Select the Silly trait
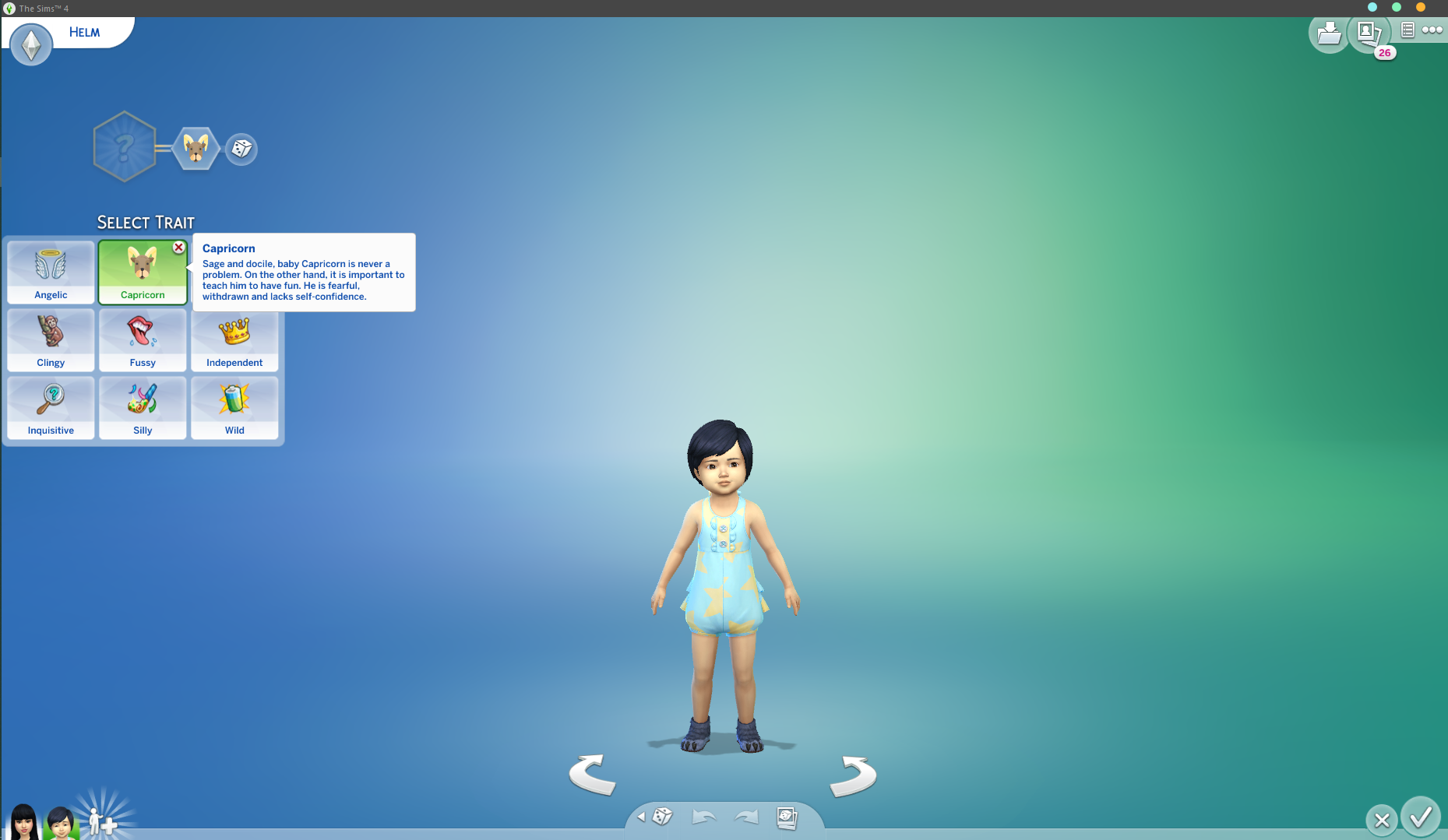 tap(143, 408)
